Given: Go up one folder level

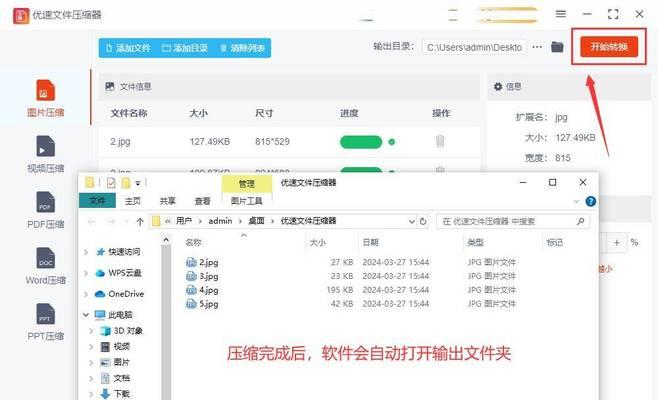Looking at the screenshot, I should [x=140, y=221].
